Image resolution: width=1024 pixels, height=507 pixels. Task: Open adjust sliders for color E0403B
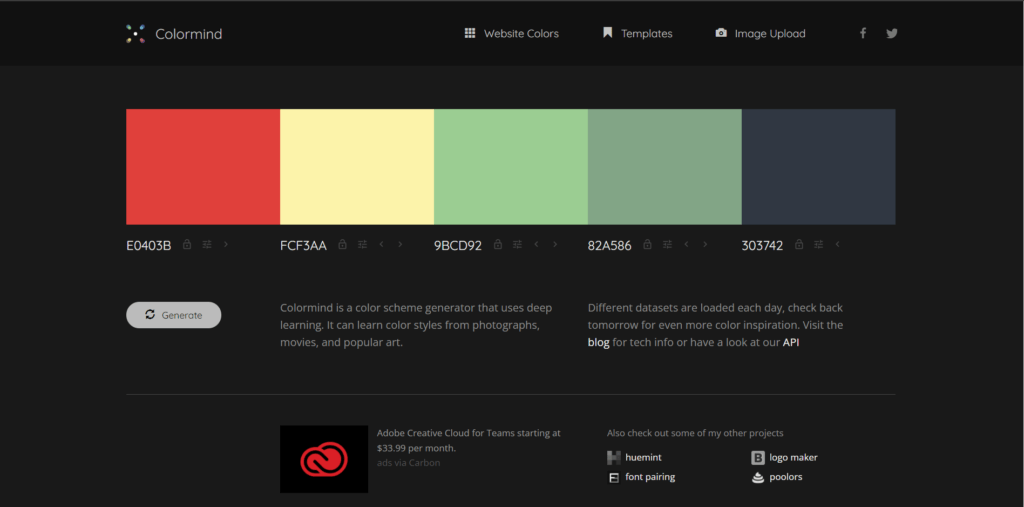pos(207,244)
